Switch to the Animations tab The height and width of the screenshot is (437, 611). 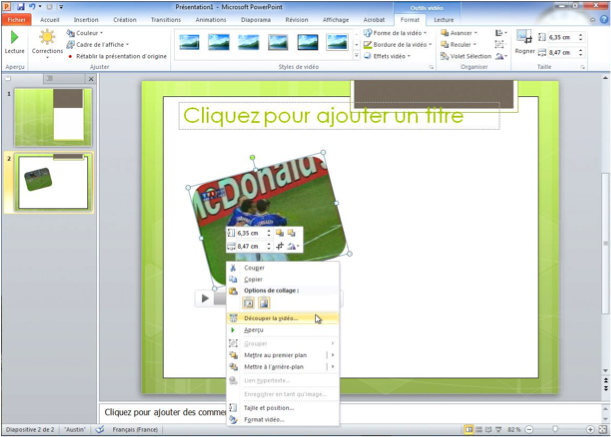211,19
